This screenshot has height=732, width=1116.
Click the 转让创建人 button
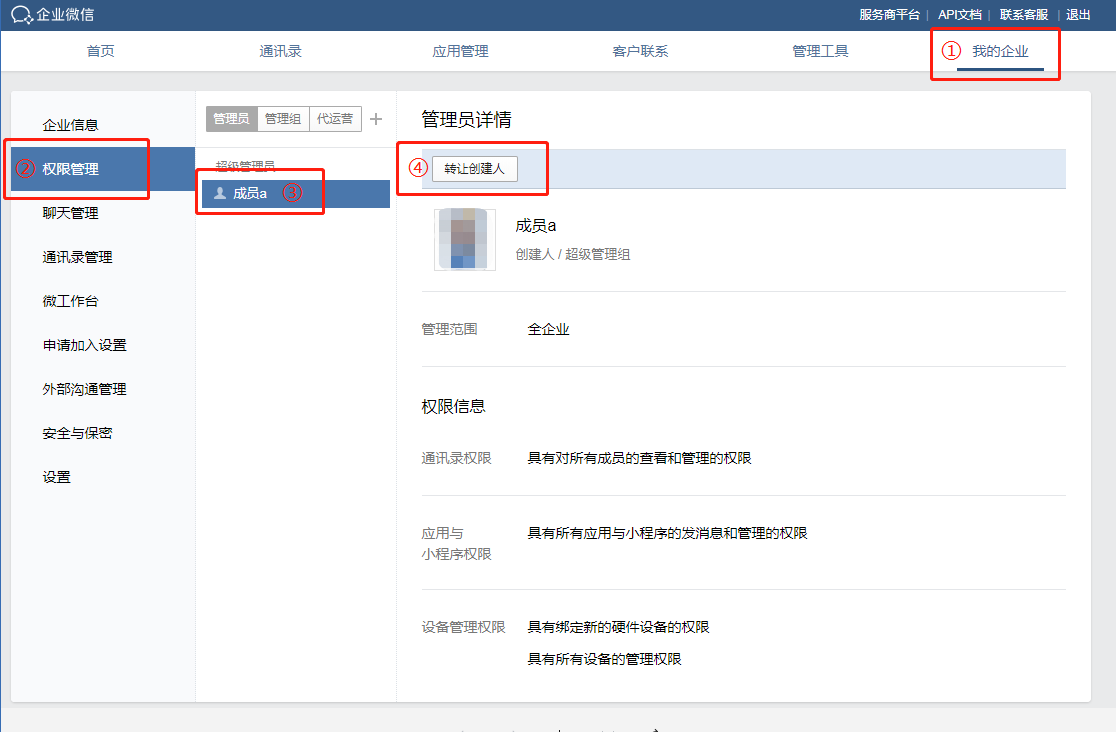click(x=475, y=168)
